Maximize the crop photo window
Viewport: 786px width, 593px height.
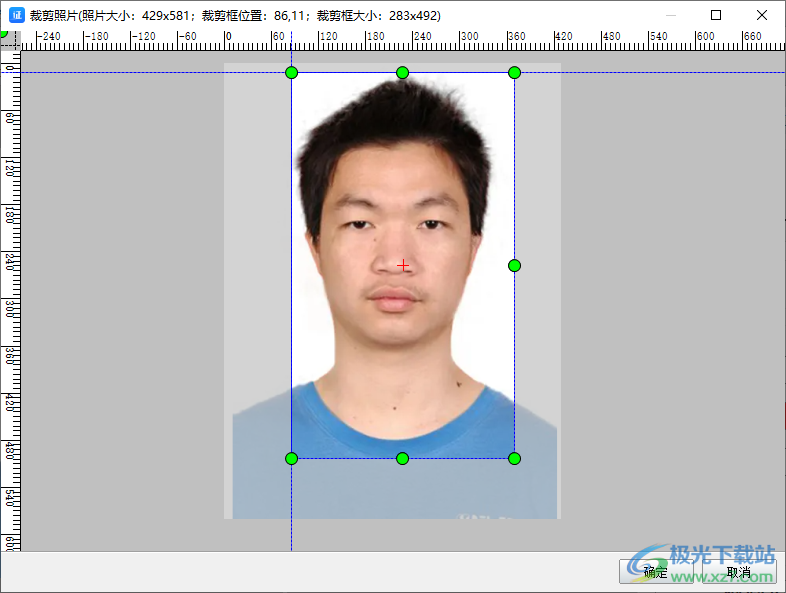click(716, 15)
